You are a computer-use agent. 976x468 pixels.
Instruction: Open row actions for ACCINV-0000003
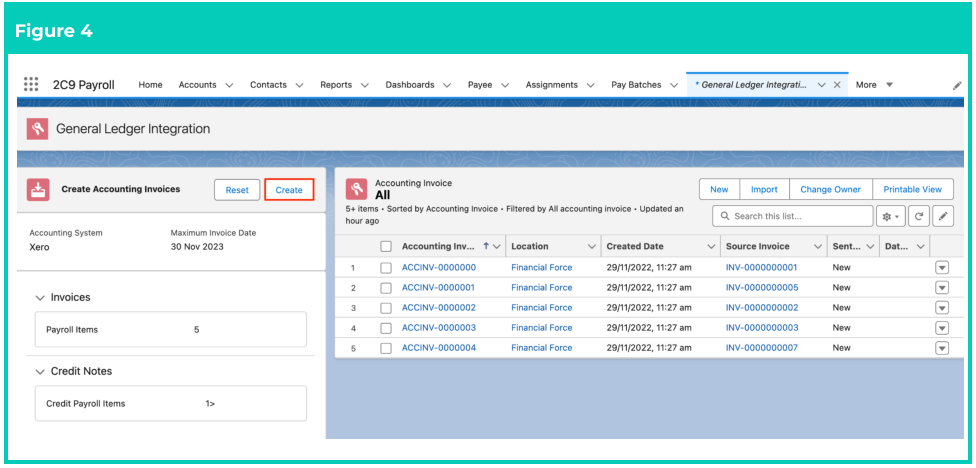click(x=942, y=327)
